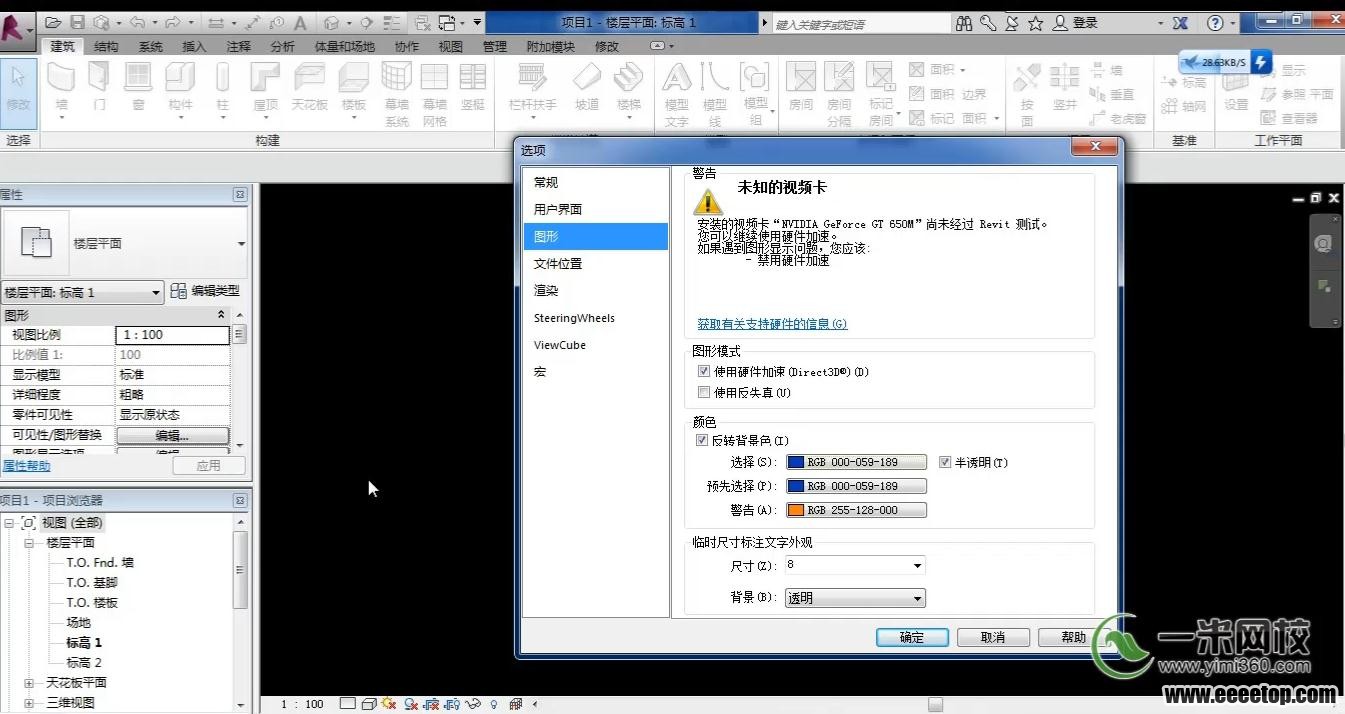The height and width of the screenshot is (714, 1345).
Task: Select 常规 in Options dialog list
Action: click(x=595, y=182)
